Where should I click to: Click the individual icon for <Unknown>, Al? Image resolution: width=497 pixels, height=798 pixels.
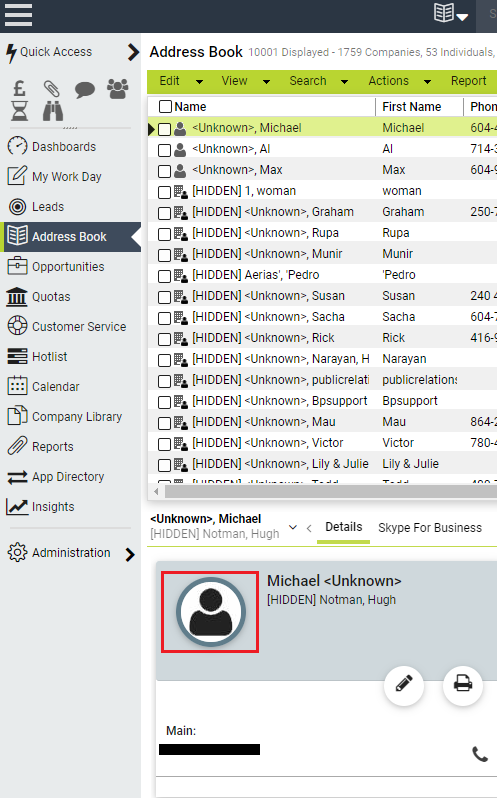[180, 150]
